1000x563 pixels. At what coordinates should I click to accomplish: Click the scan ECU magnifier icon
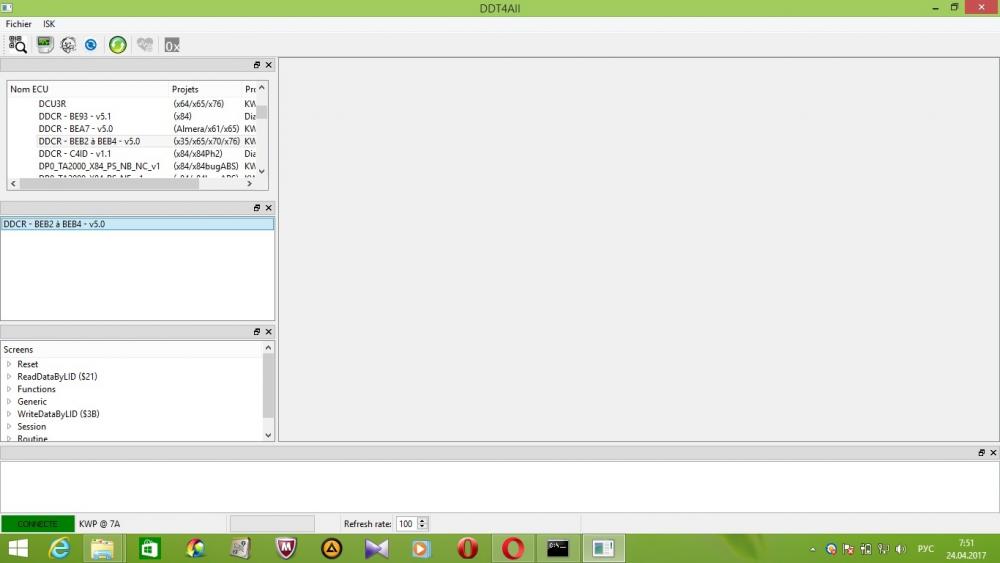click(18, 45)
